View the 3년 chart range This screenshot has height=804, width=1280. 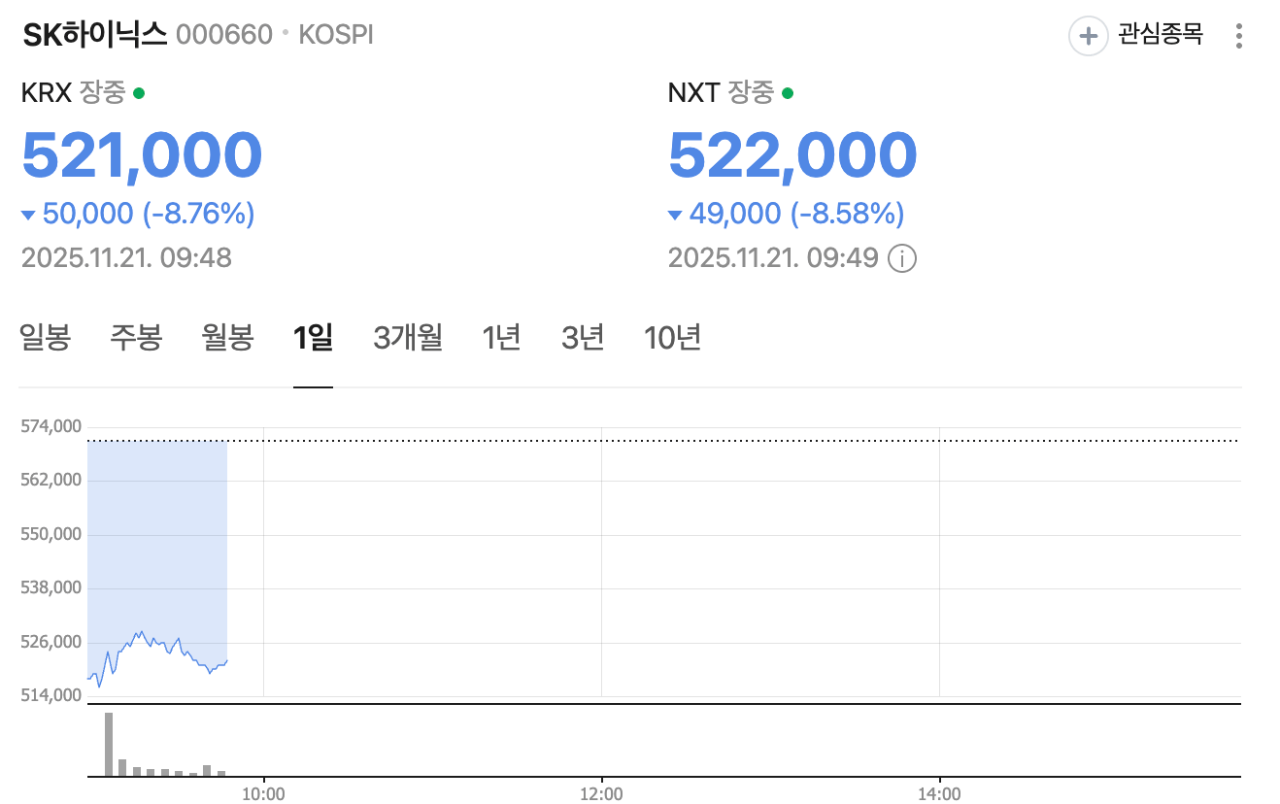point(583,338)
